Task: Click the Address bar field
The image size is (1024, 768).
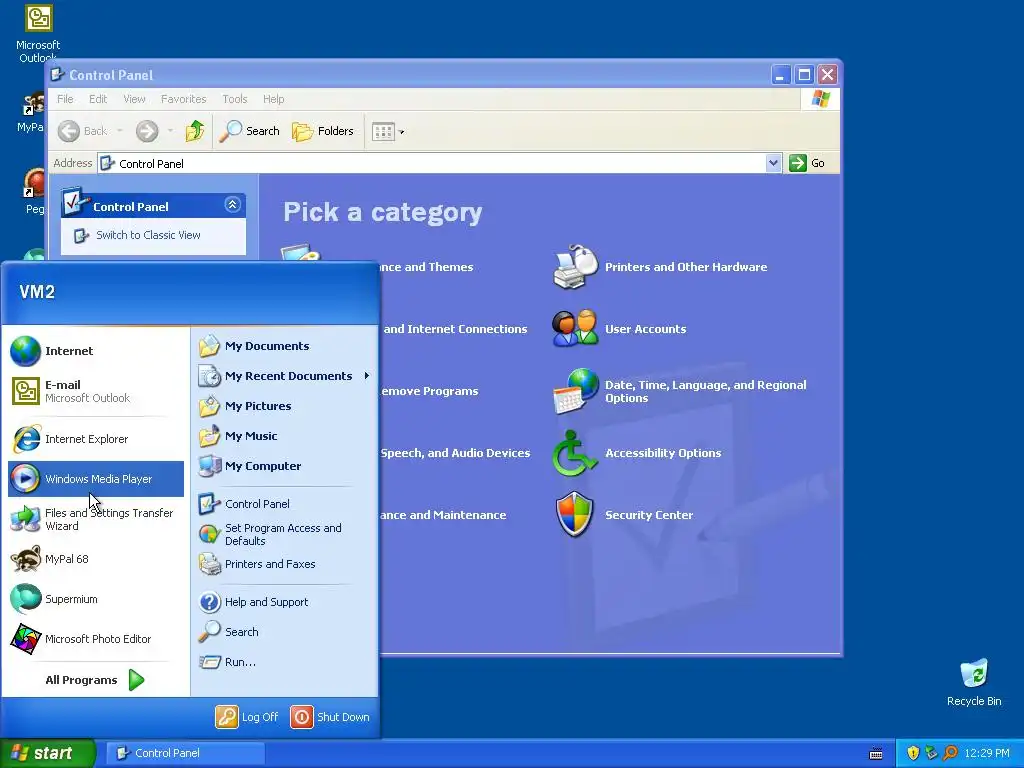Action: [432, 163]
